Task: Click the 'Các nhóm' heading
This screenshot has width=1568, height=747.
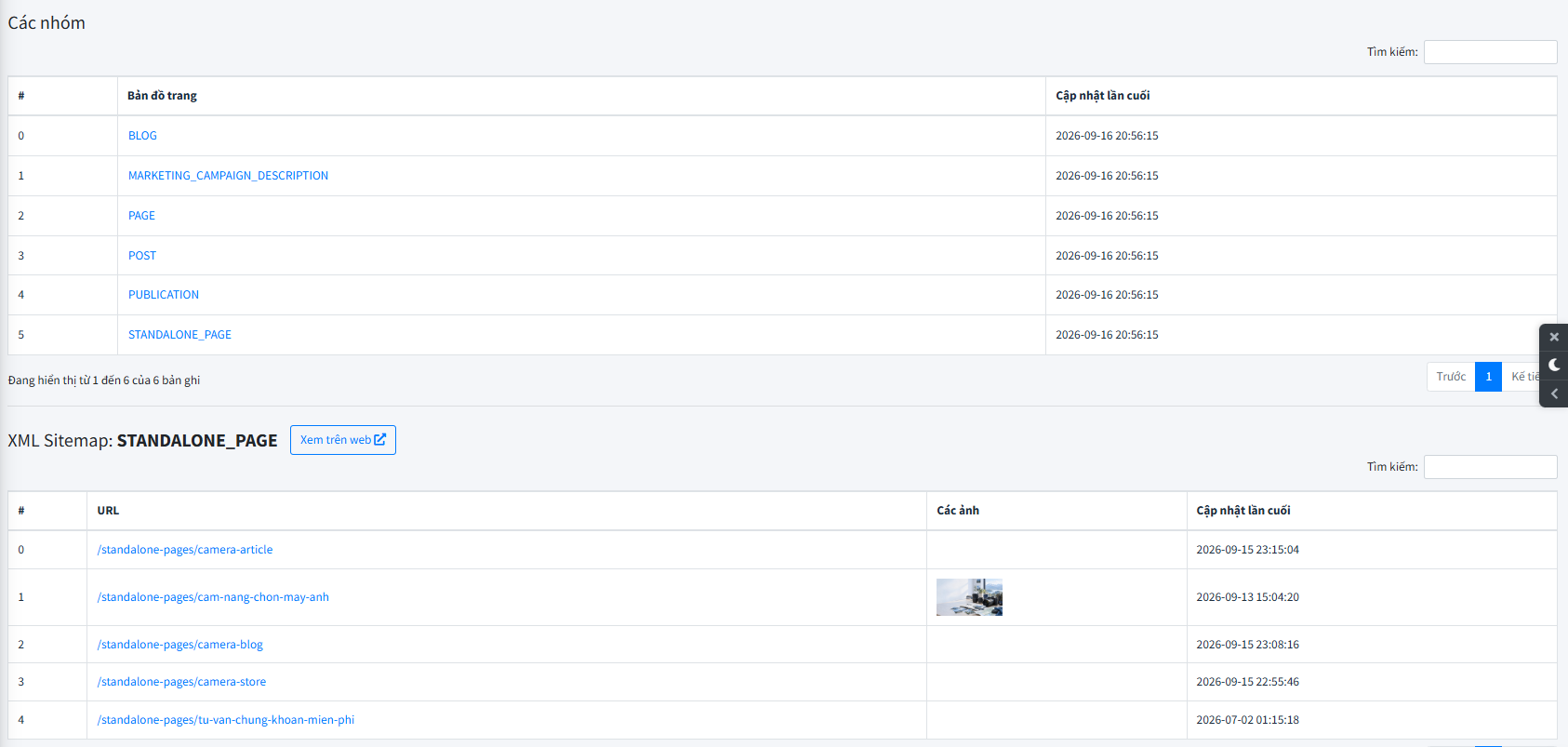Action: tap(47, 23)
